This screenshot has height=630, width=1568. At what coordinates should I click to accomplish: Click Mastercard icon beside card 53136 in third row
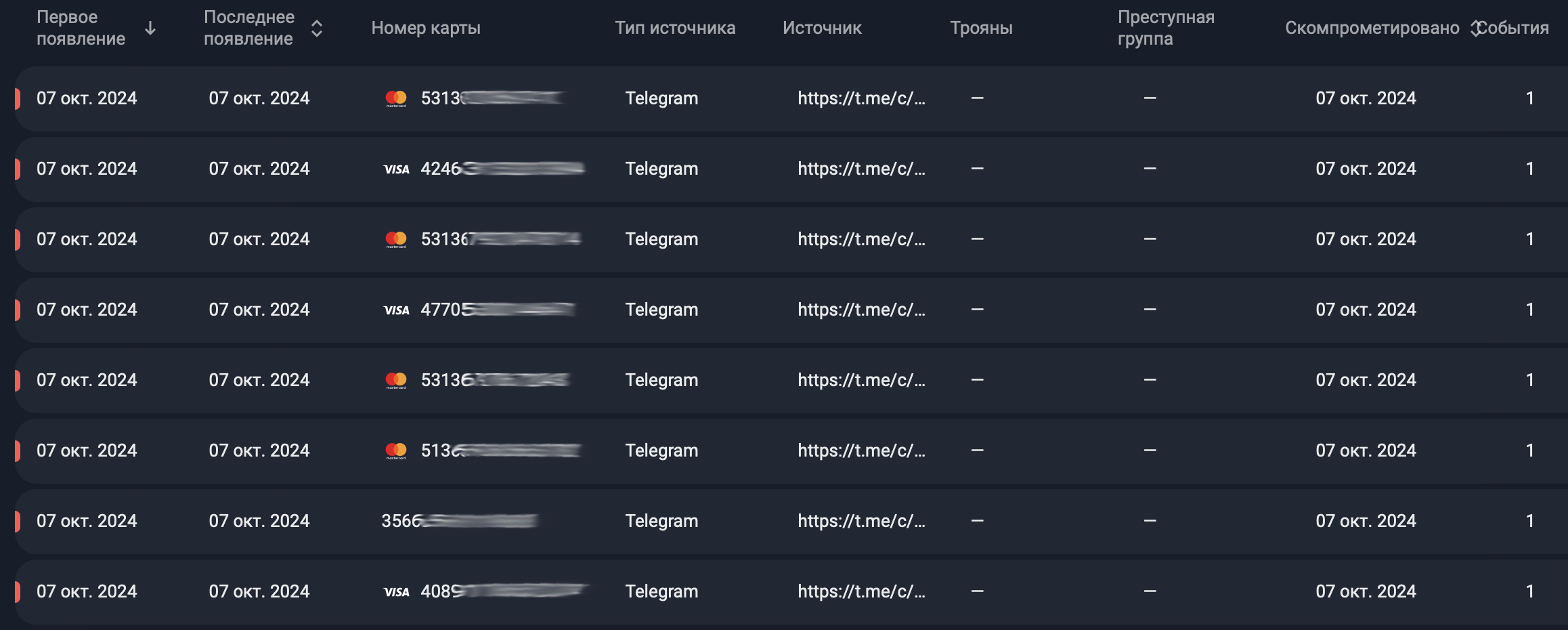[396, 239]
